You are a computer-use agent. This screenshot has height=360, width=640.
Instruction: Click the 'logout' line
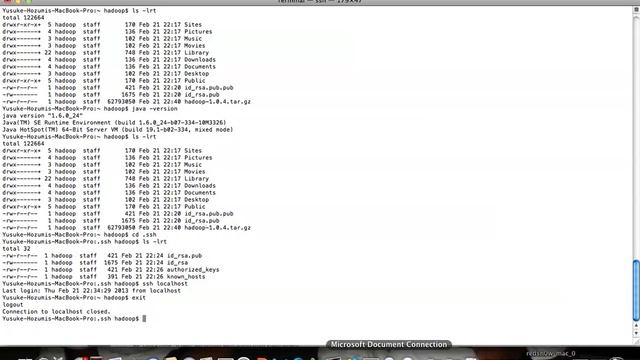tap(13, 304)
